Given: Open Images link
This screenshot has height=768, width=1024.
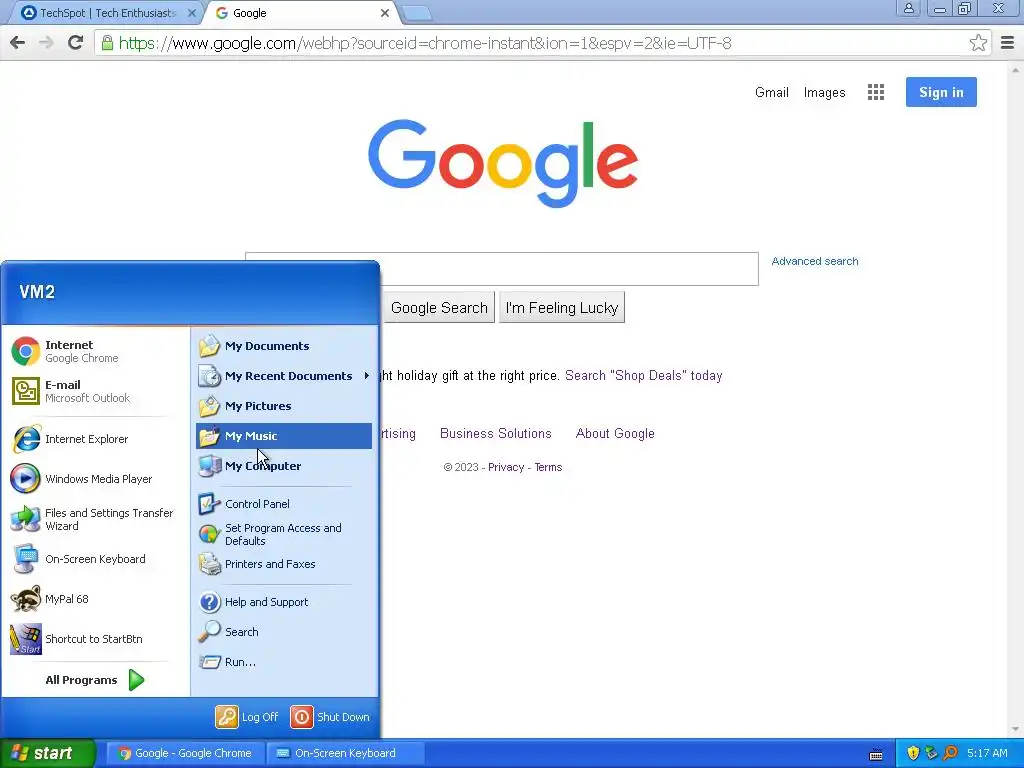Looking at the screenshot, I should 824,92.
